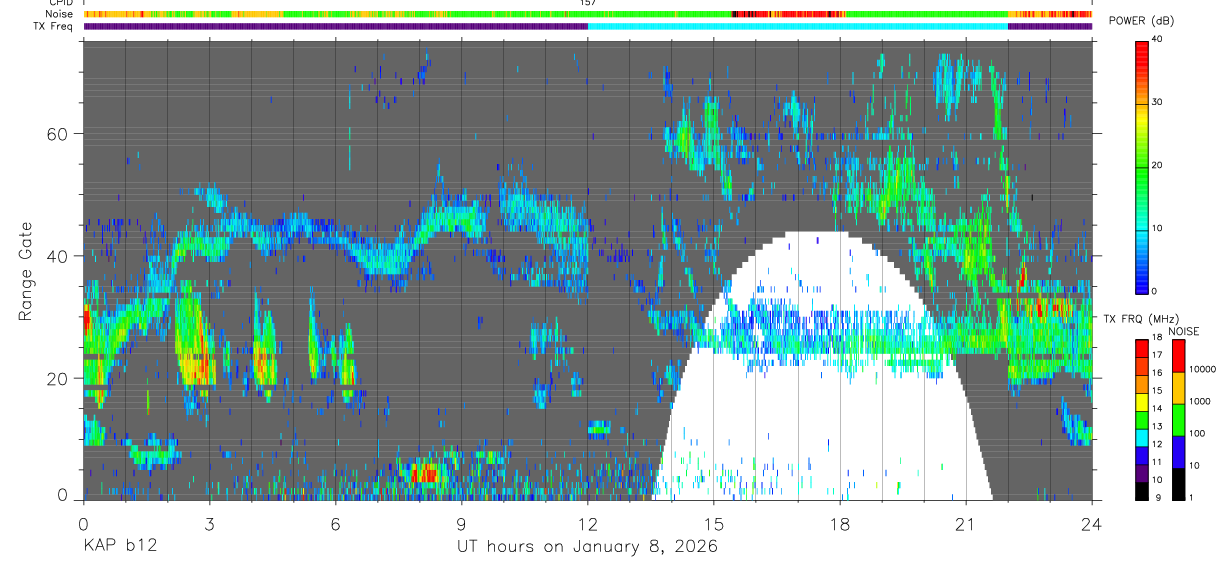Click the '9' label on the TX FRQ scale
Screen dimensions: 1228x567
click(1156, 498)
